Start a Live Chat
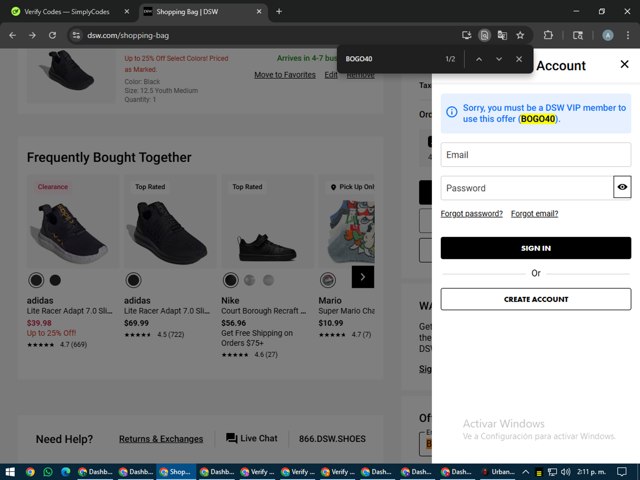This screenshot has width=640, height=480. (251, 438)
